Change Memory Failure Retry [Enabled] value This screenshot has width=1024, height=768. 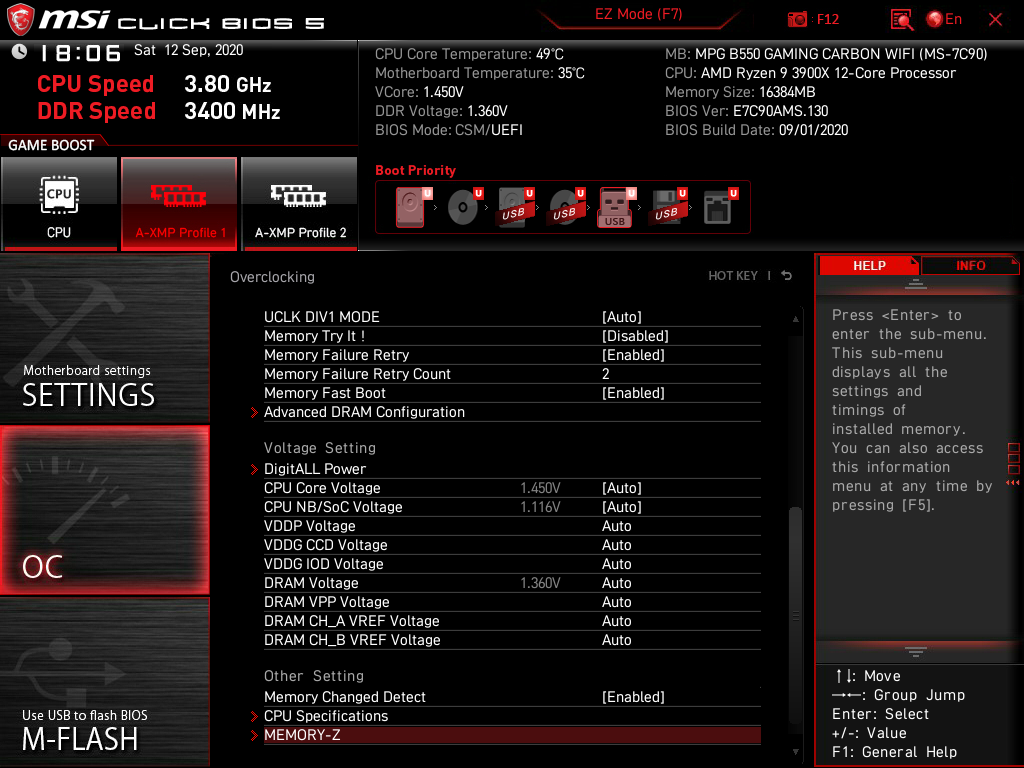[x=633, y=355]
